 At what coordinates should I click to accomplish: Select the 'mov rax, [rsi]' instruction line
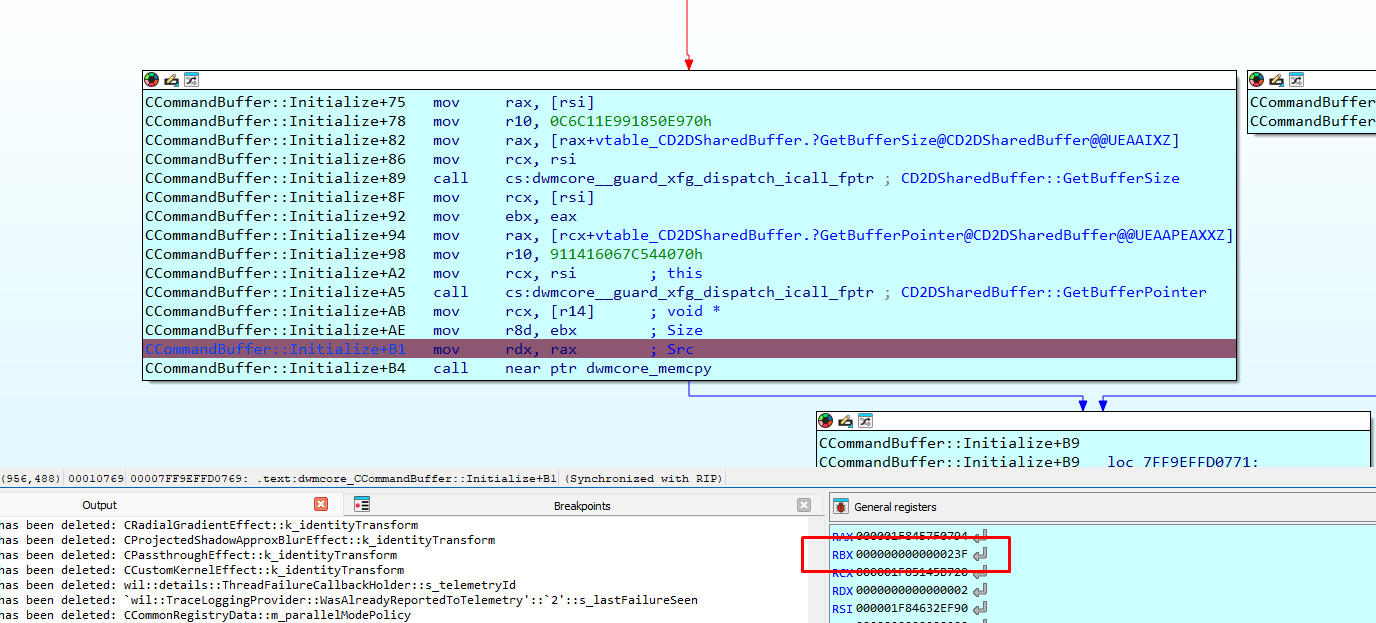click(689, 102)
